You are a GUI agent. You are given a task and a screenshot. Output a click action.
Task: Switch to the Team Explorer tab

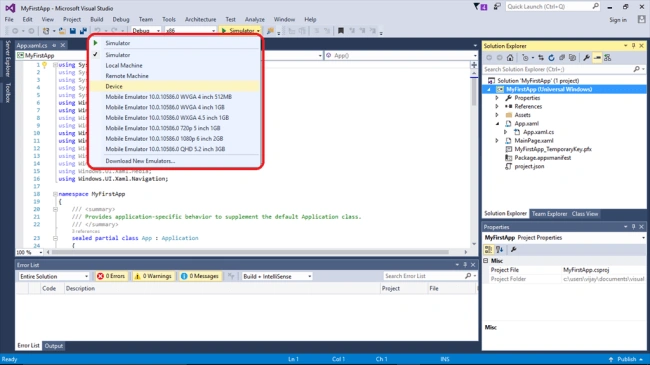[549, 214]
